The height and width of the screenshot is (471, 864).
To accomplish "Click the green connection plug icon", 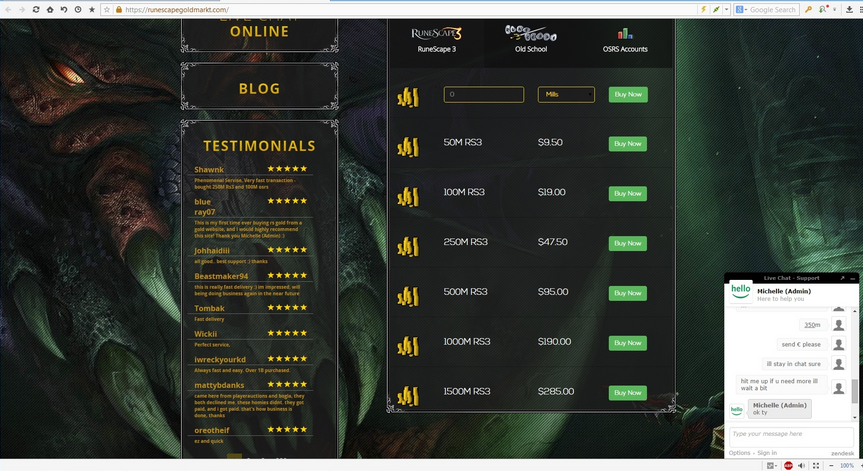I will (x=716, y=9).
